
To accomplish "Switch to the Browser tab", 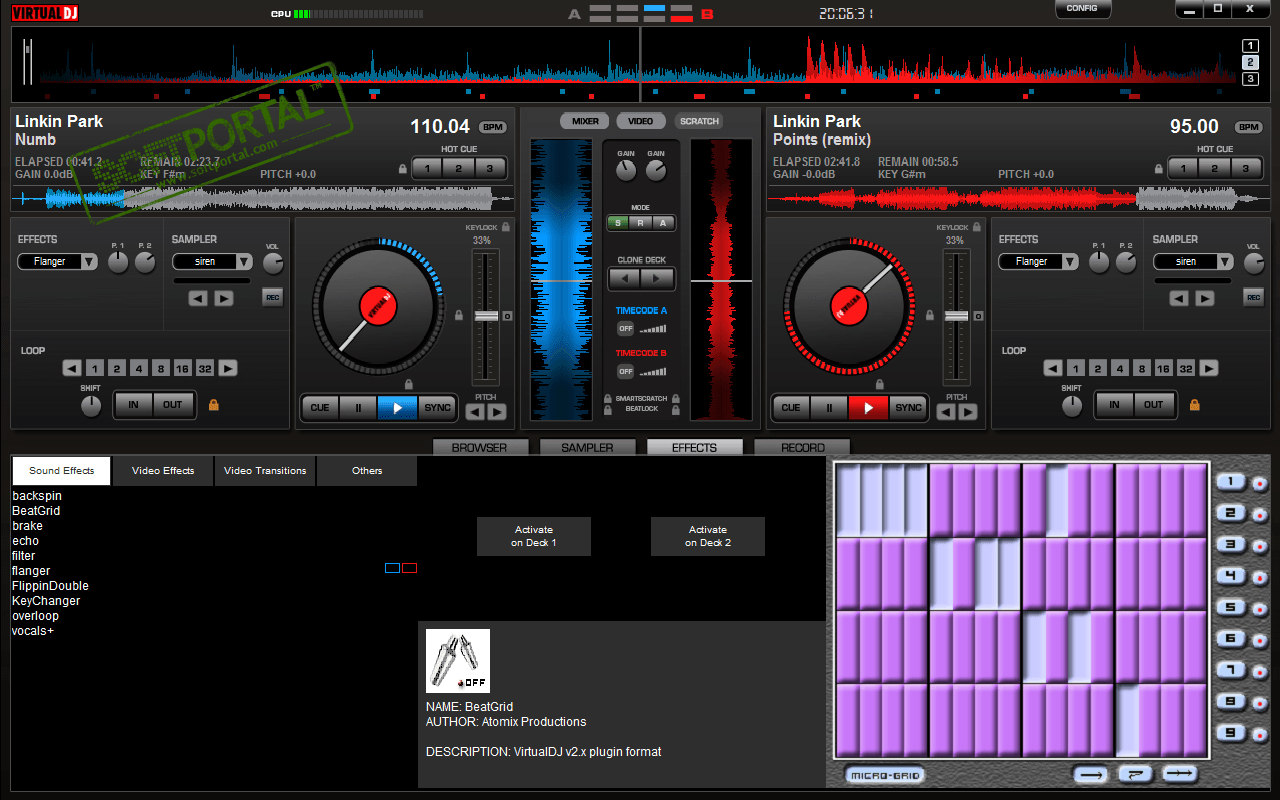I will (479, 447).
